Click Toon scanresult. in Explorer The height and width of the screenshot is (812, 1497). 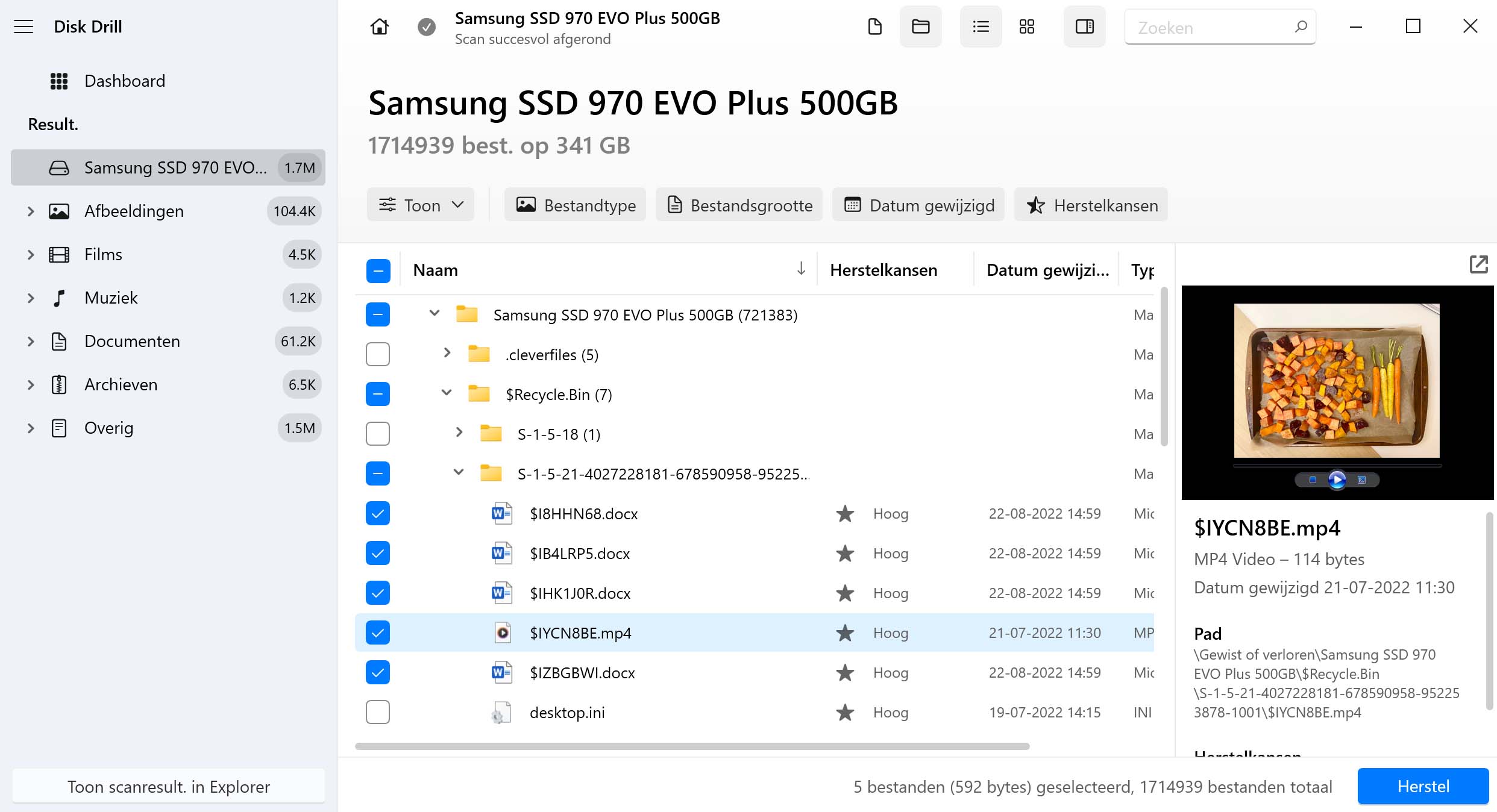168,787
